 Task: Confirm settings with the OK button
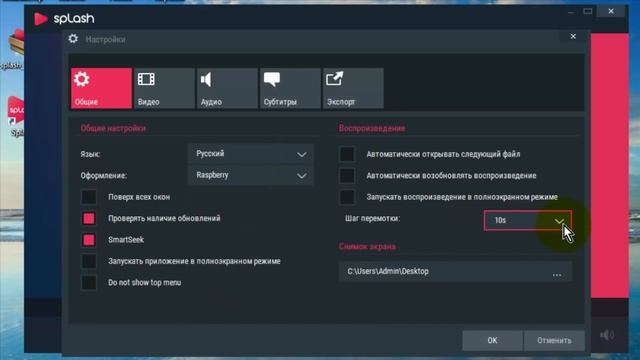click(492, 340)
